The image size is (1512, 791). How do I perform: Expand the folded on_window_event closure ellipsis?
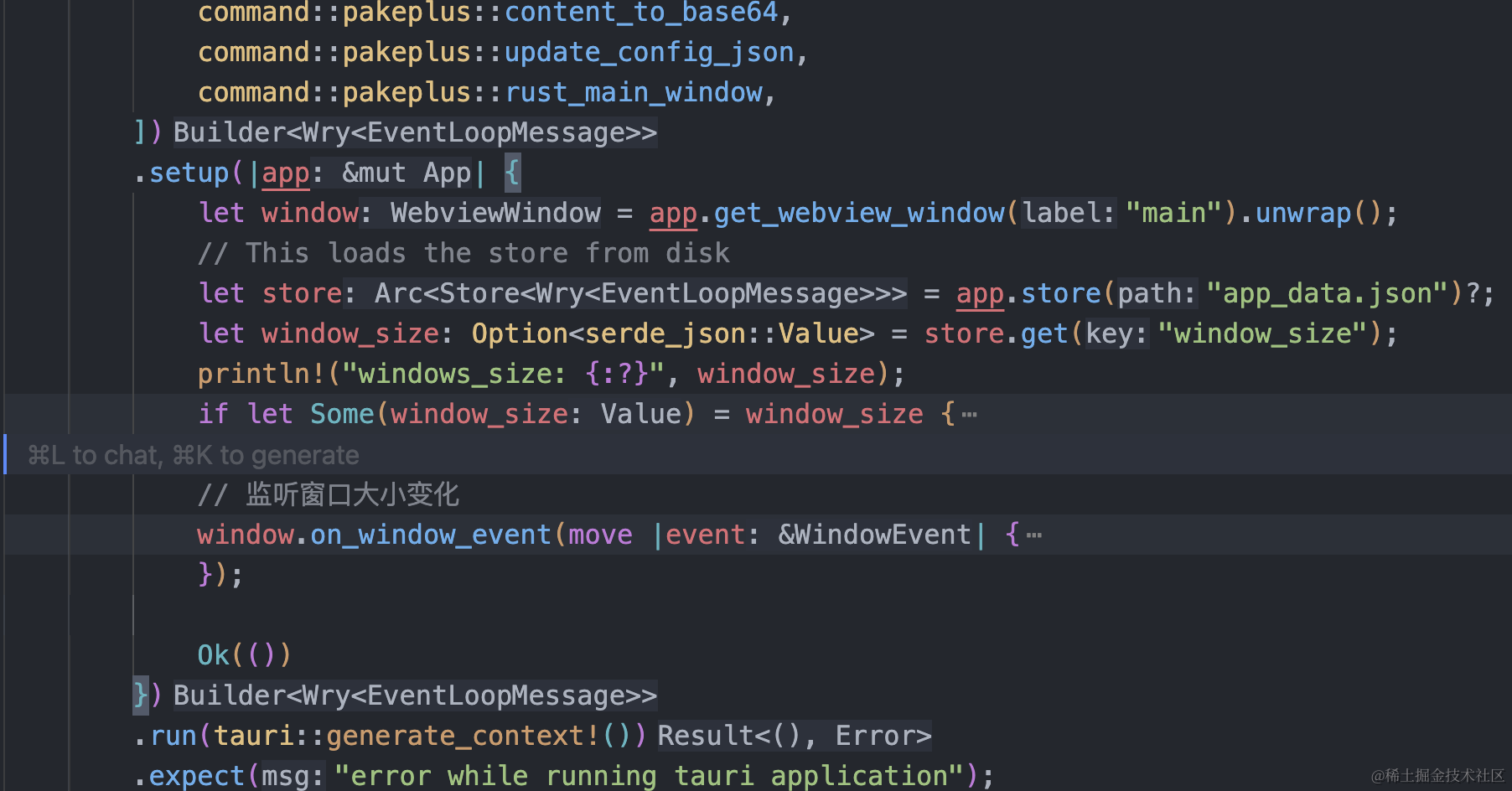[x=1034, y=535]
